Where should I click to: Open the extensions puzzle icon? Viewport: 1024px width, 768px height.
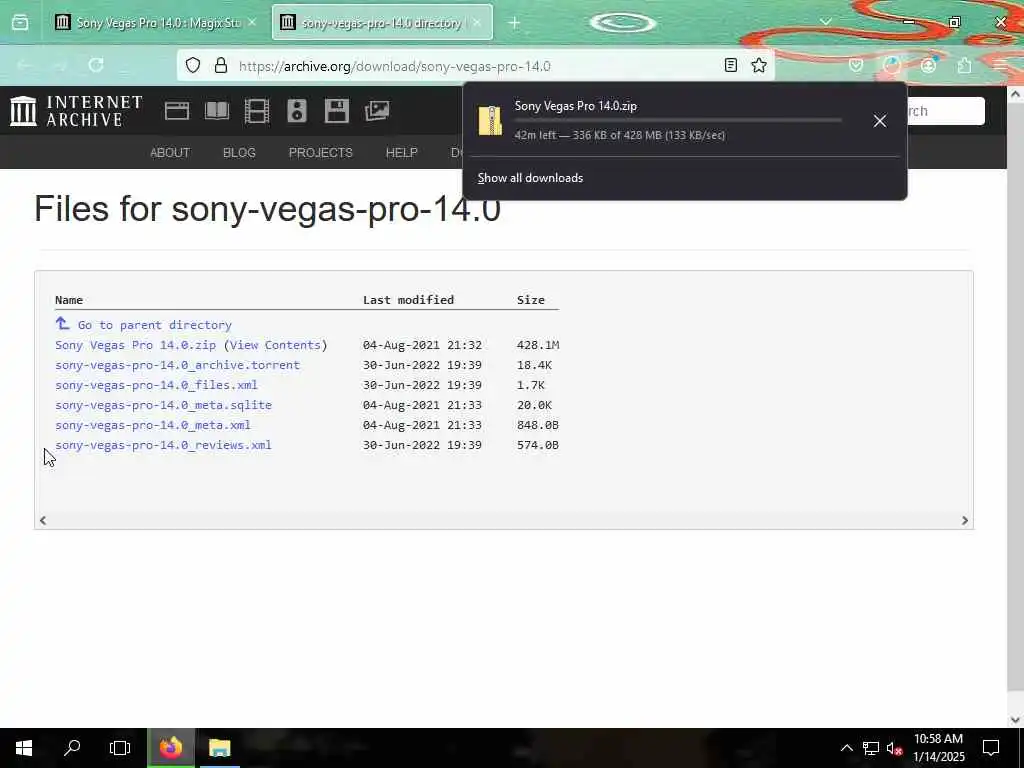tap(964, 65)
